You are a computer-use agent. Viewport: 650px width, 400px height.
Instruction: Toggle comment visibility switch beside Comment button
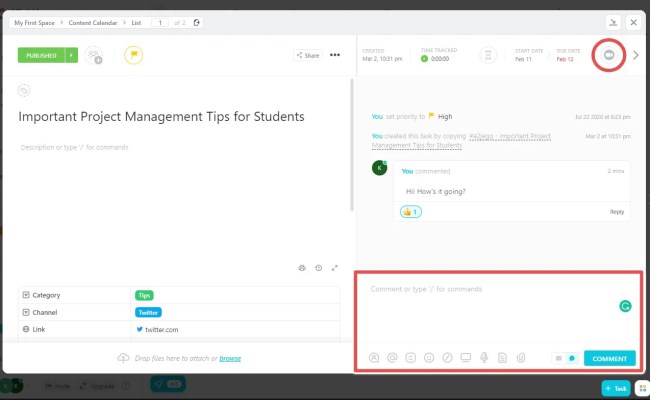click(565, 358)
